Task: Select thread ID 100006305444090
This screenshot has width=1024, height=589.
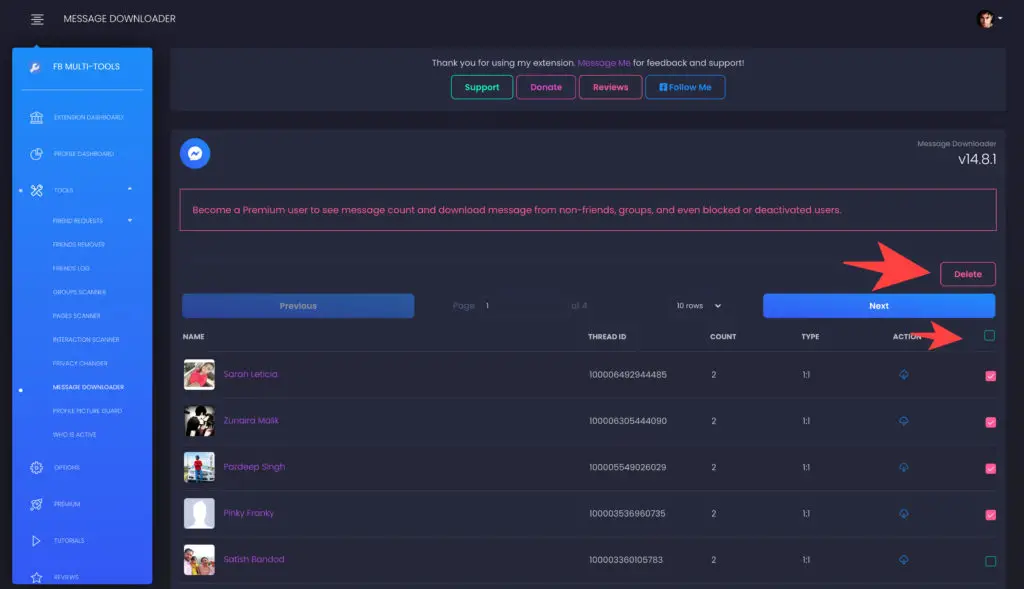Action: point(628,421)
